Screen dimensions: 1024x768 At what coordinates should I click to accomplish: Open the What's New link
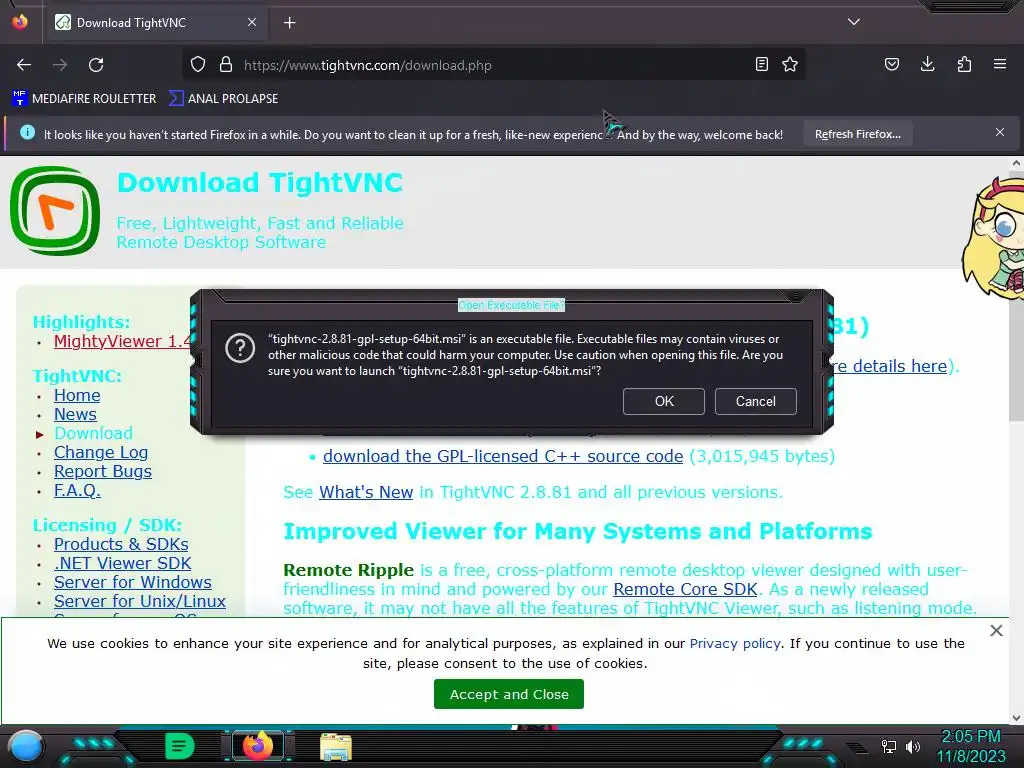point(366,492)
